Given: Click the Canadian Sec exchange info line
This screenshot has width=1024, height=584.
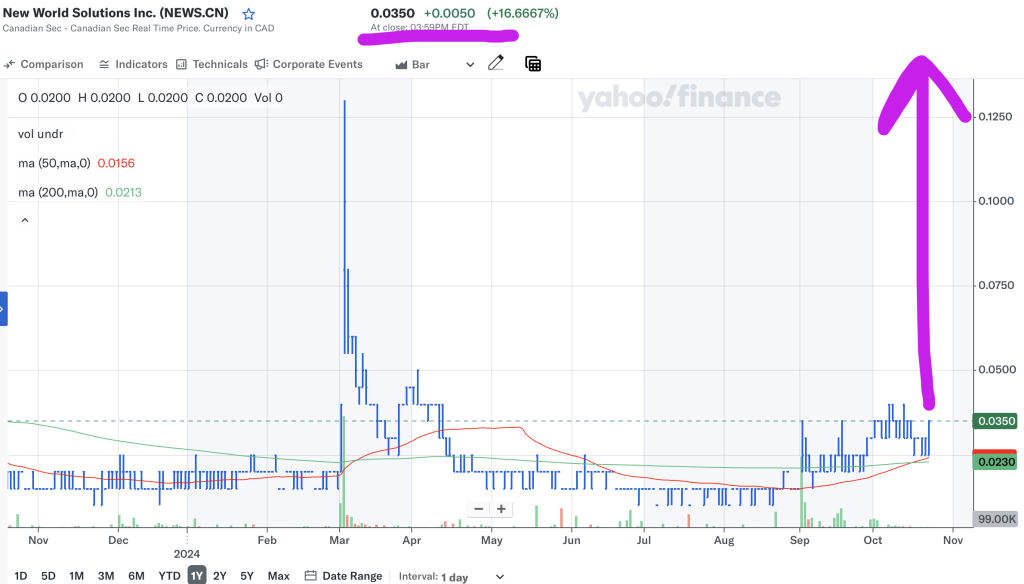Looking at the screenshot, I should [x=138, y=28].
